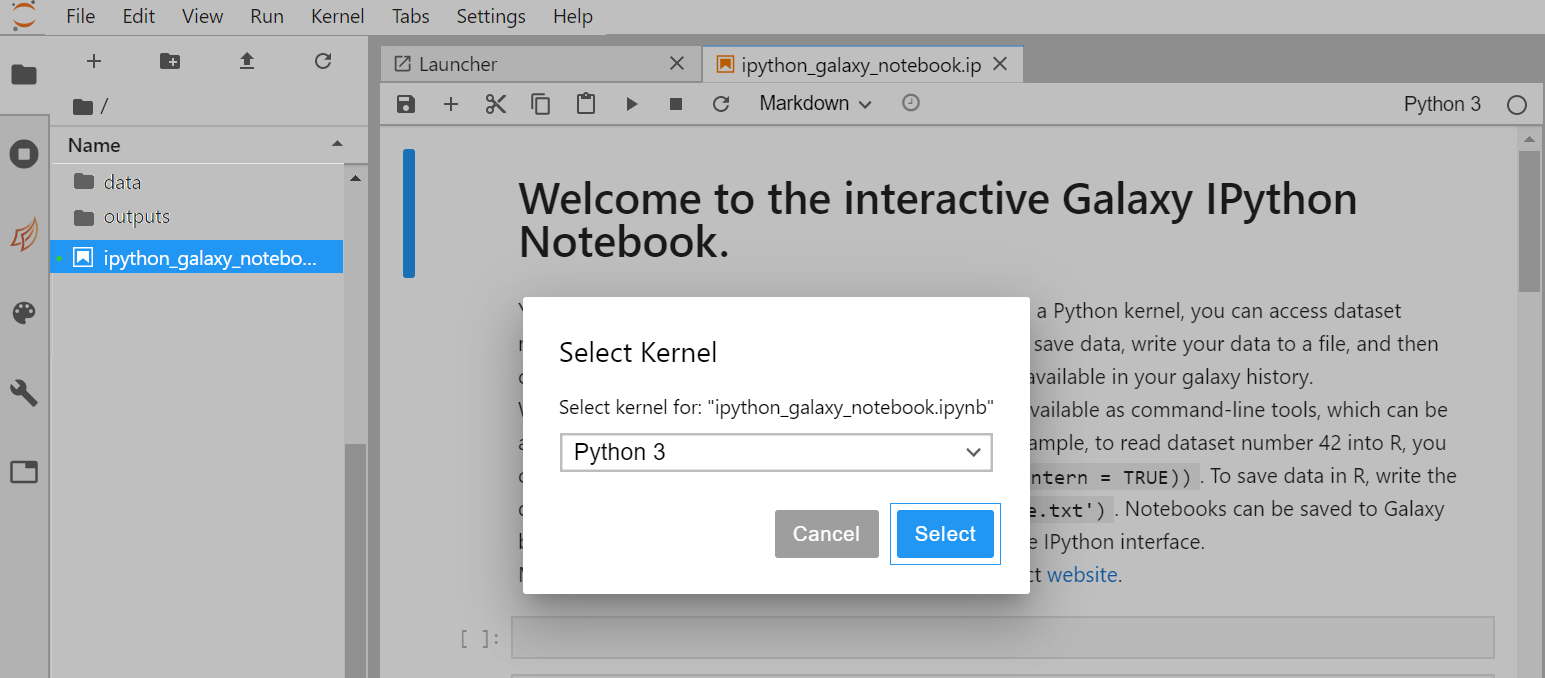This screenshot has width=1545, height=678.
Task: Cut the selected cell with the scissors
Action: point(496,104)
